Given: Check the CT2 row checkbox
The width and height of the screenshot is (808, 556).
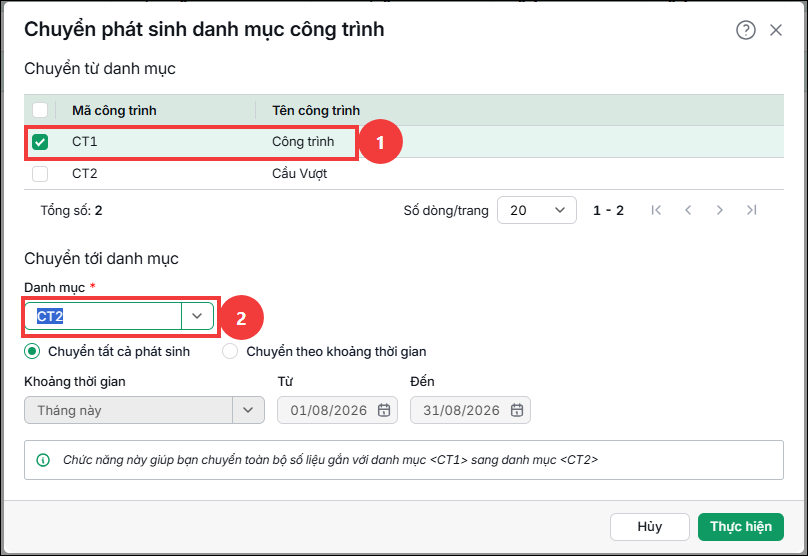Looking at the screenshot, I should point(40,174).
